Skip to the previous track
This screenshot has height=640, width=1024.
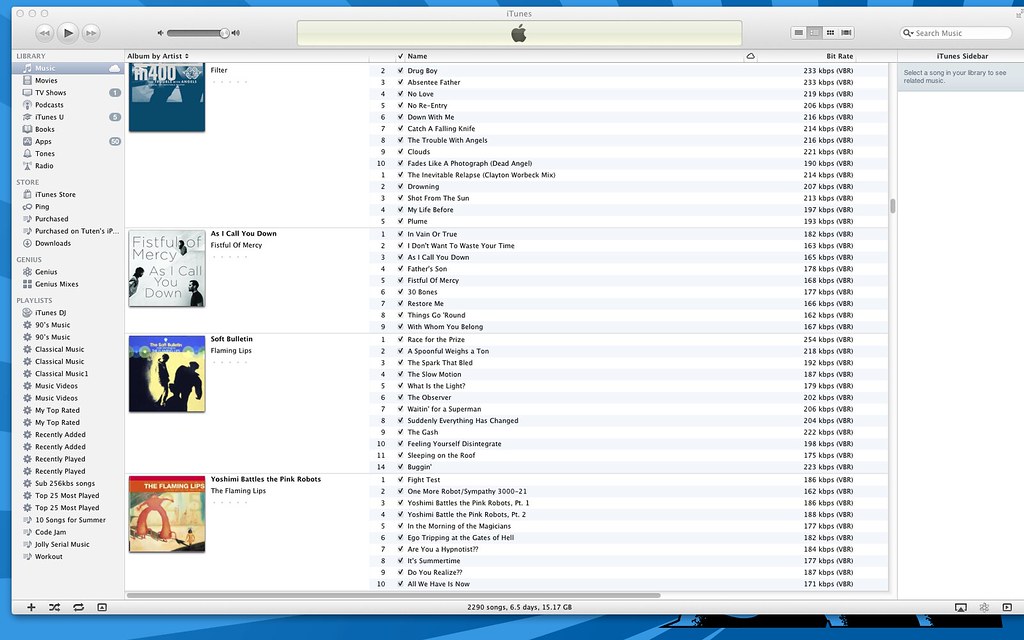tap(44, 33)
